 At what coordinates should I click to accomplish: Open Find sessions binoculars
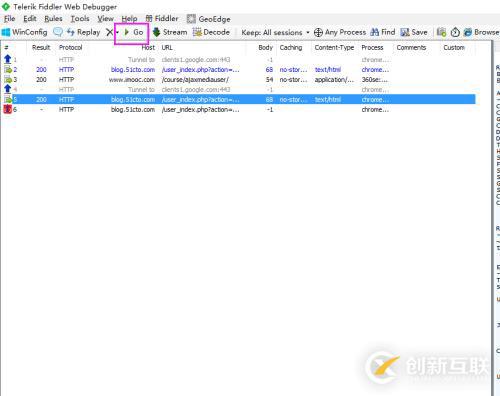pyautogui.click(x=375, y=32)
